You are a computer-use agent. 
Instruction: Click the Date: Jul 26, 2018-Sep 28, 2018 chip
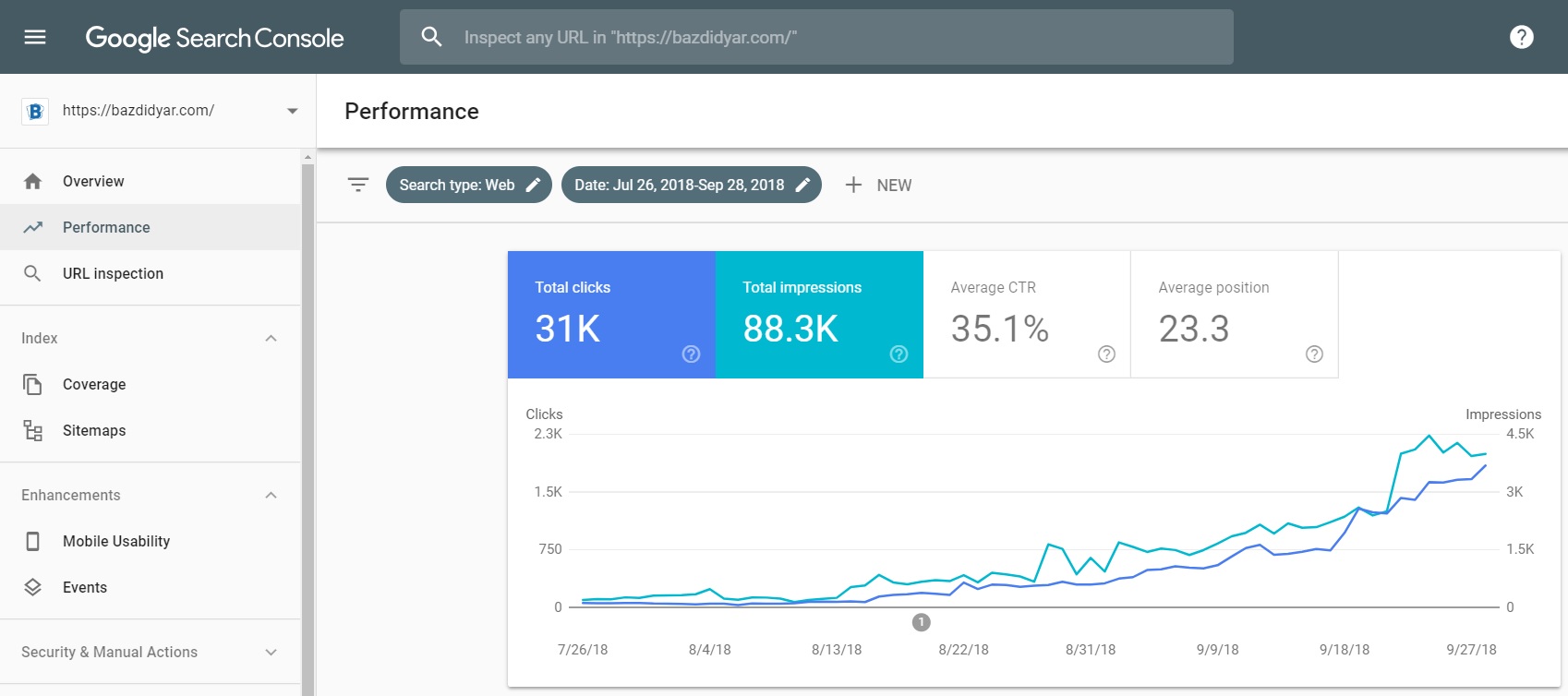[x=691, y=185]
